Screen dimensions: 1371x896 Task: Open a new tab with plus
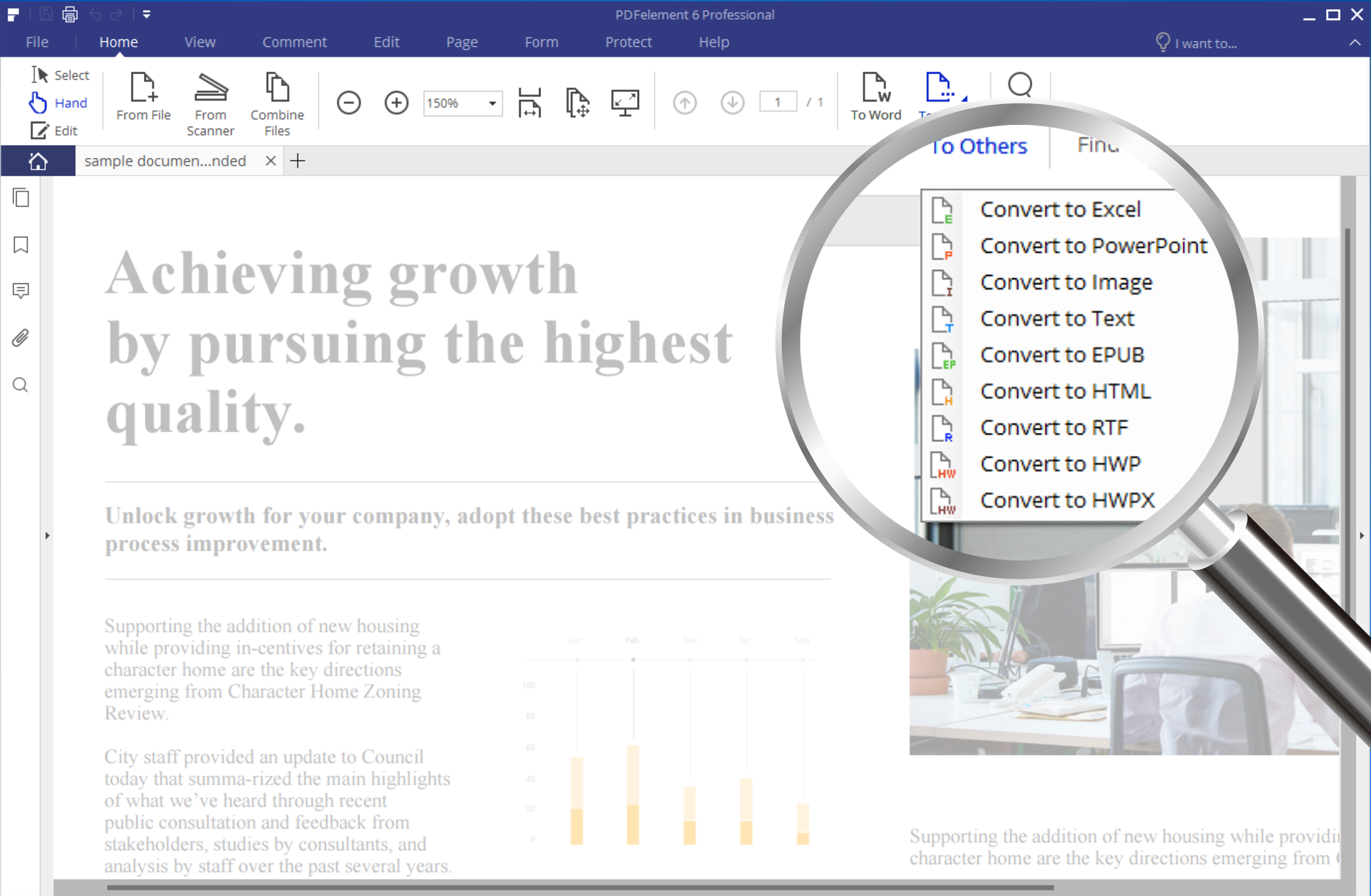click(x=298, y=160)
